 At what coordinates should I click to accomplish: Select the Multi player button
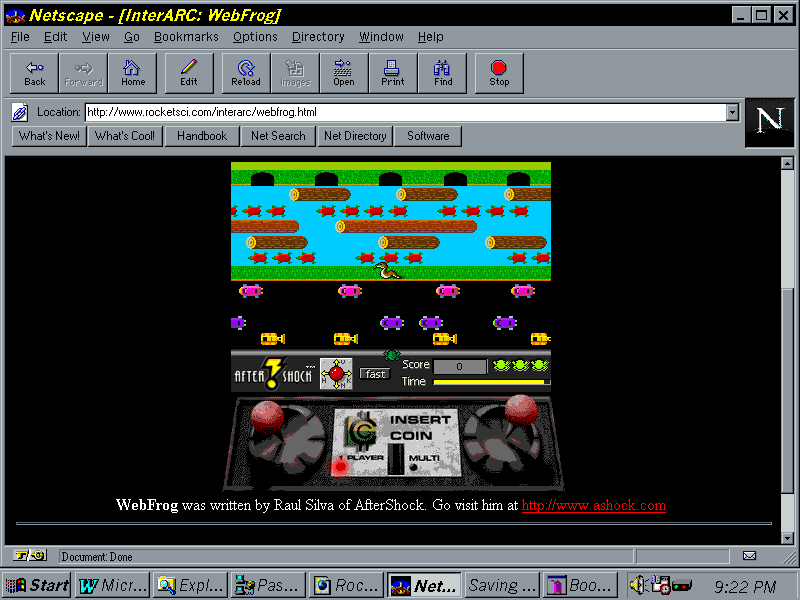(x=414, y=466)
